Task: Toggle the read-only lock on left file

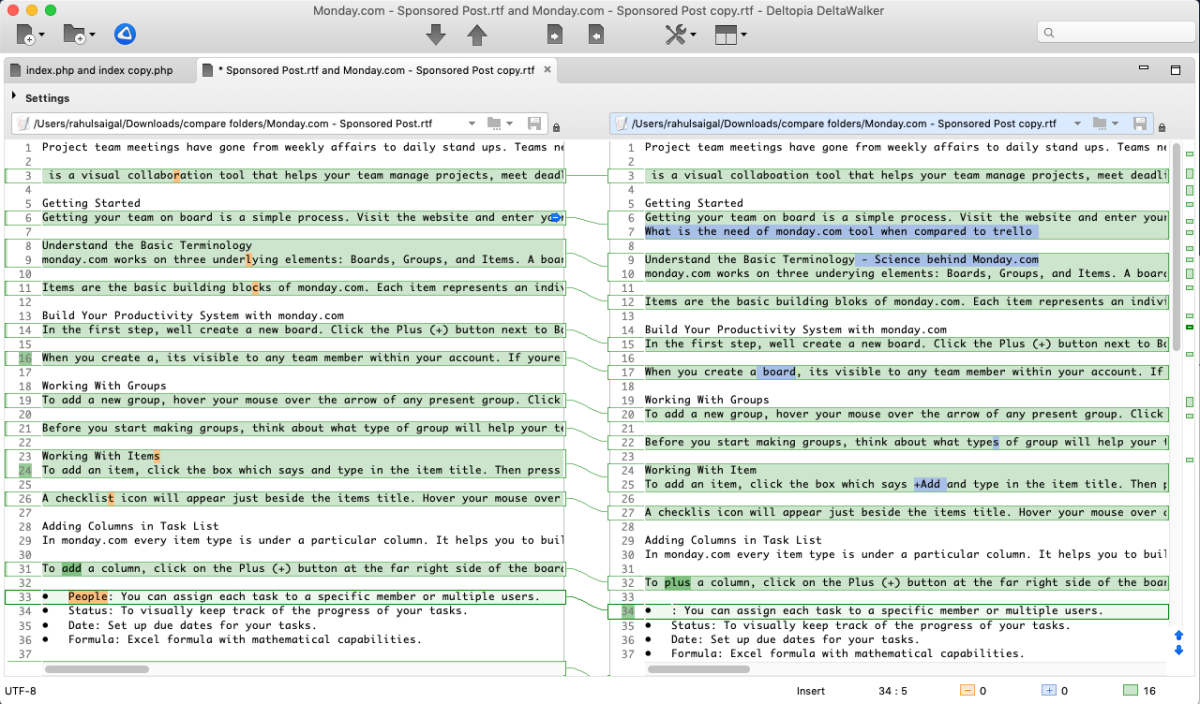Action: [x=557, y=127]
